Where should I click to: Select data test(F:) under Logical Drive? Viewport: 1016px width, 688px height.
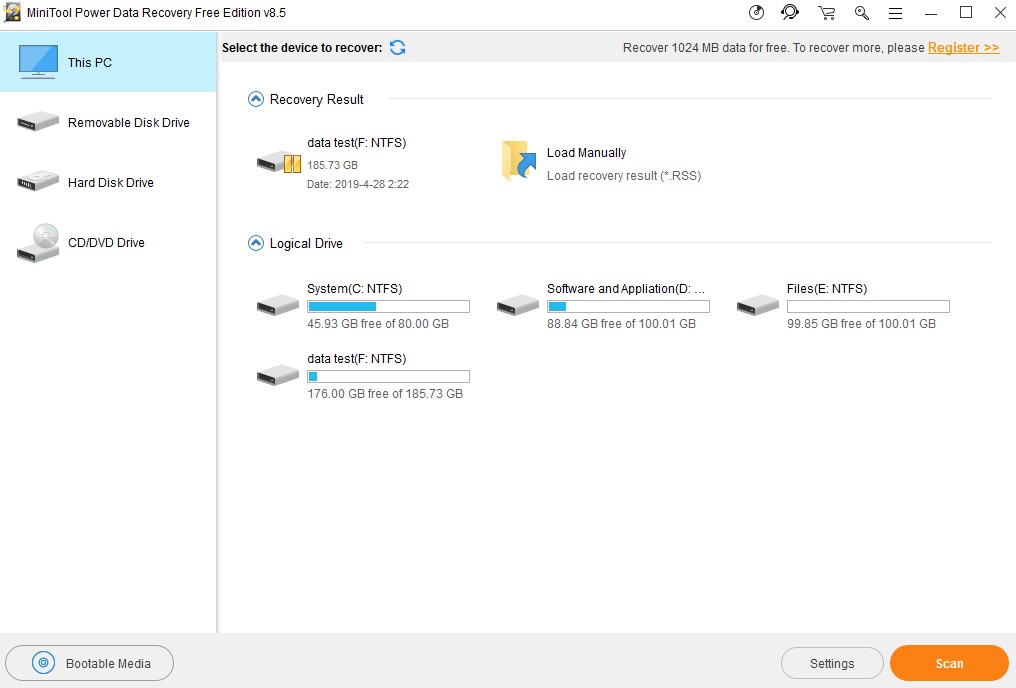(277, 375)
